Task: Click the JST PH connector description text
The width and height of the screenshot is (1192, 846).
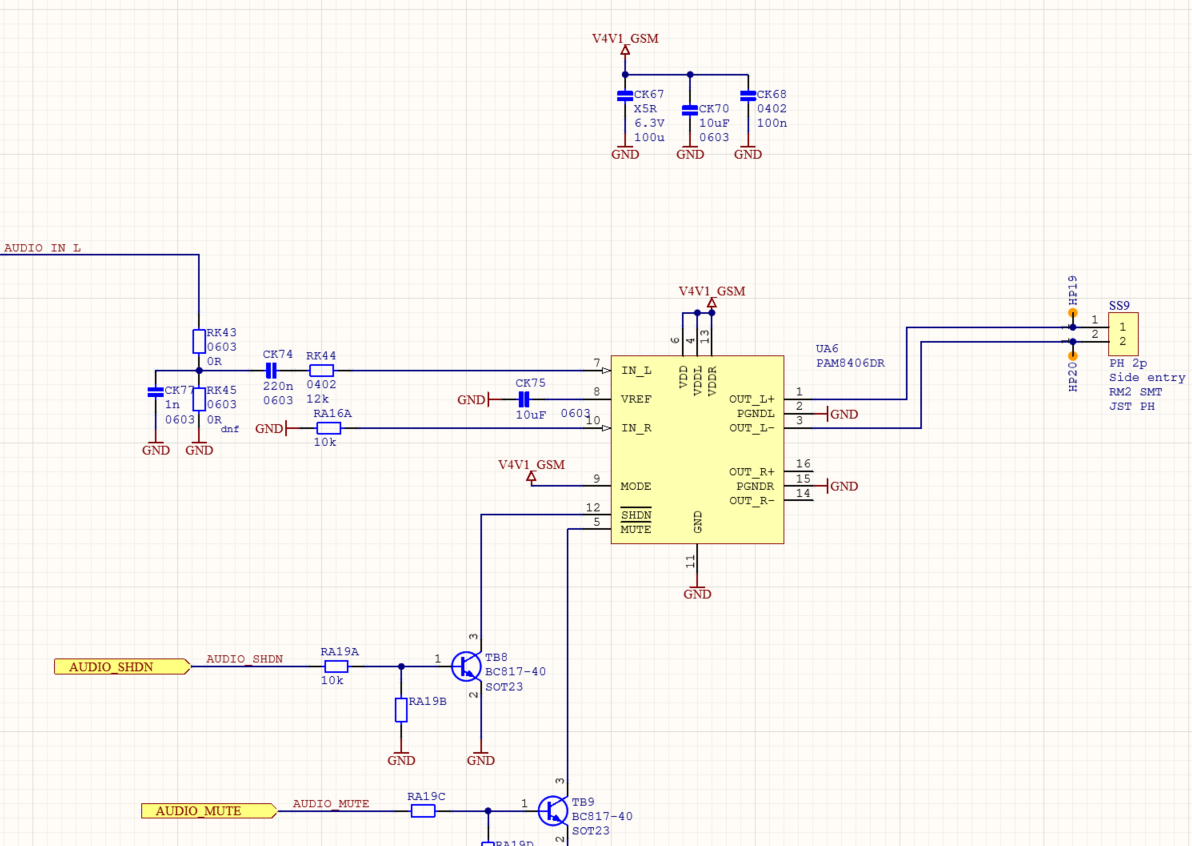Action: [1132, 407]
